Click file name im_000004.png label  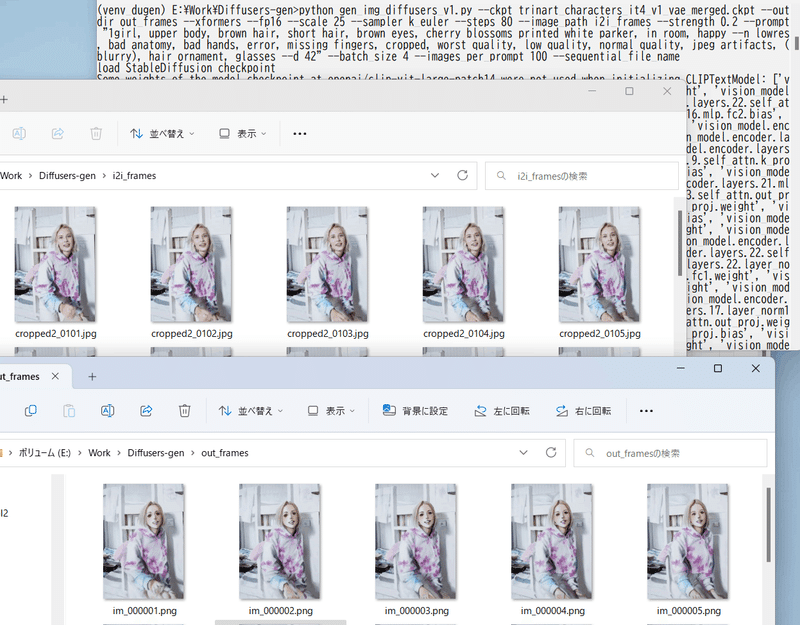(x=553, y=611)
